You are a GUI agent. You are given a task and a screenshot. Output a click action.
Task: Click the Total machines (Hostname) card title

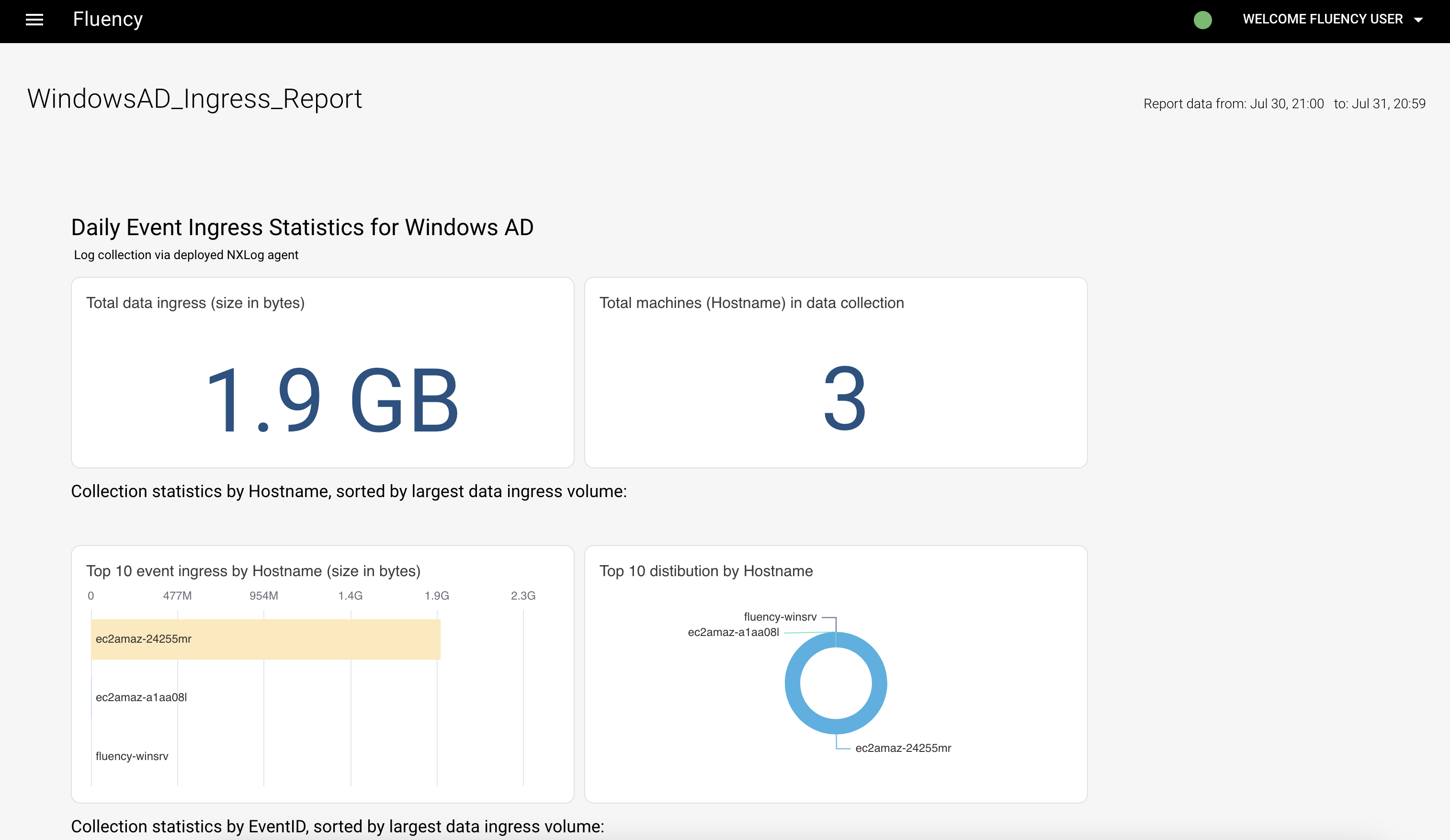point(751,303)
